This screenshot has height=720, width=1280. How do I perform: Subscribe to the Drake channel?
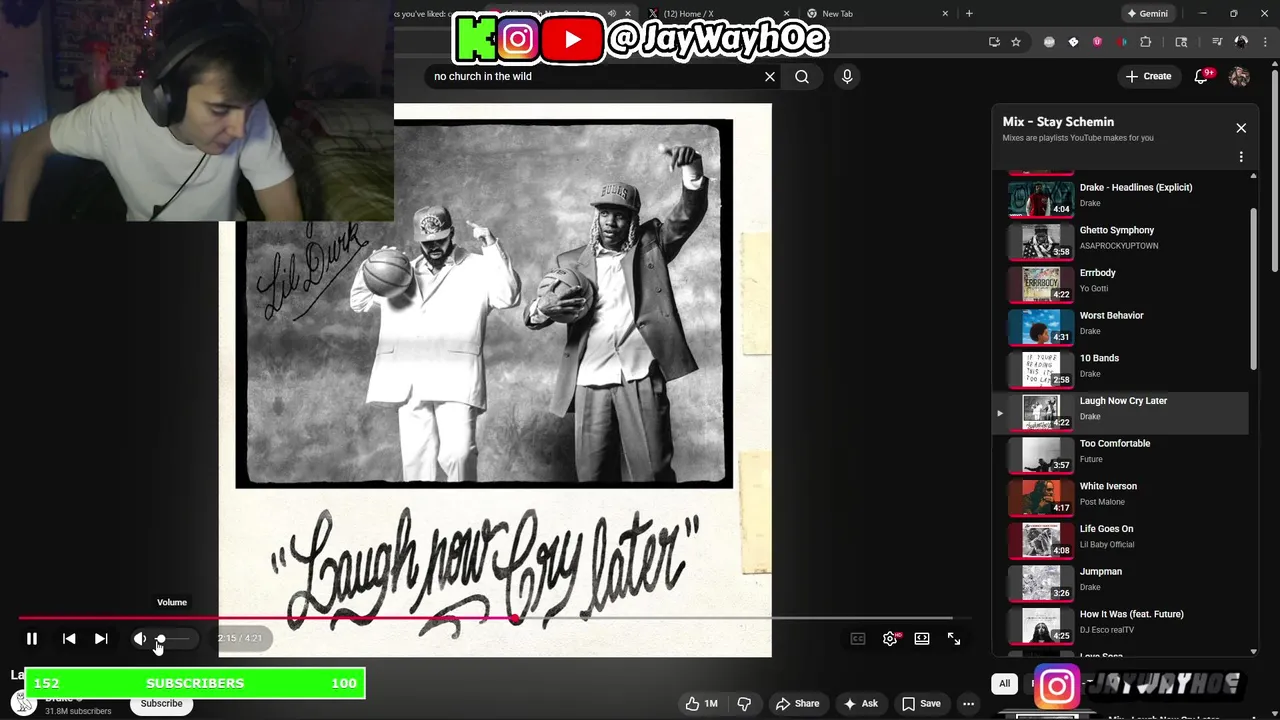coord(161,704)
